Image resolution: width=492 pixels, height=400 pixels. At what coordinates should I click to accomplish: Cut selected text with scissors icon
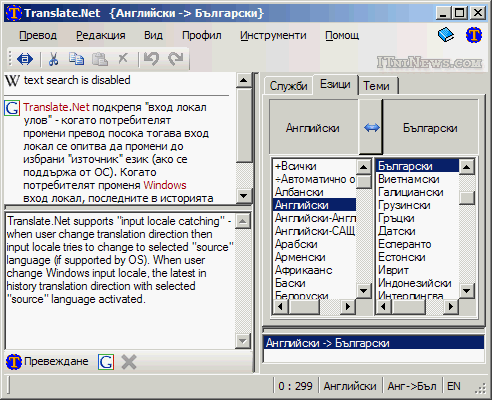click(53, 59)
